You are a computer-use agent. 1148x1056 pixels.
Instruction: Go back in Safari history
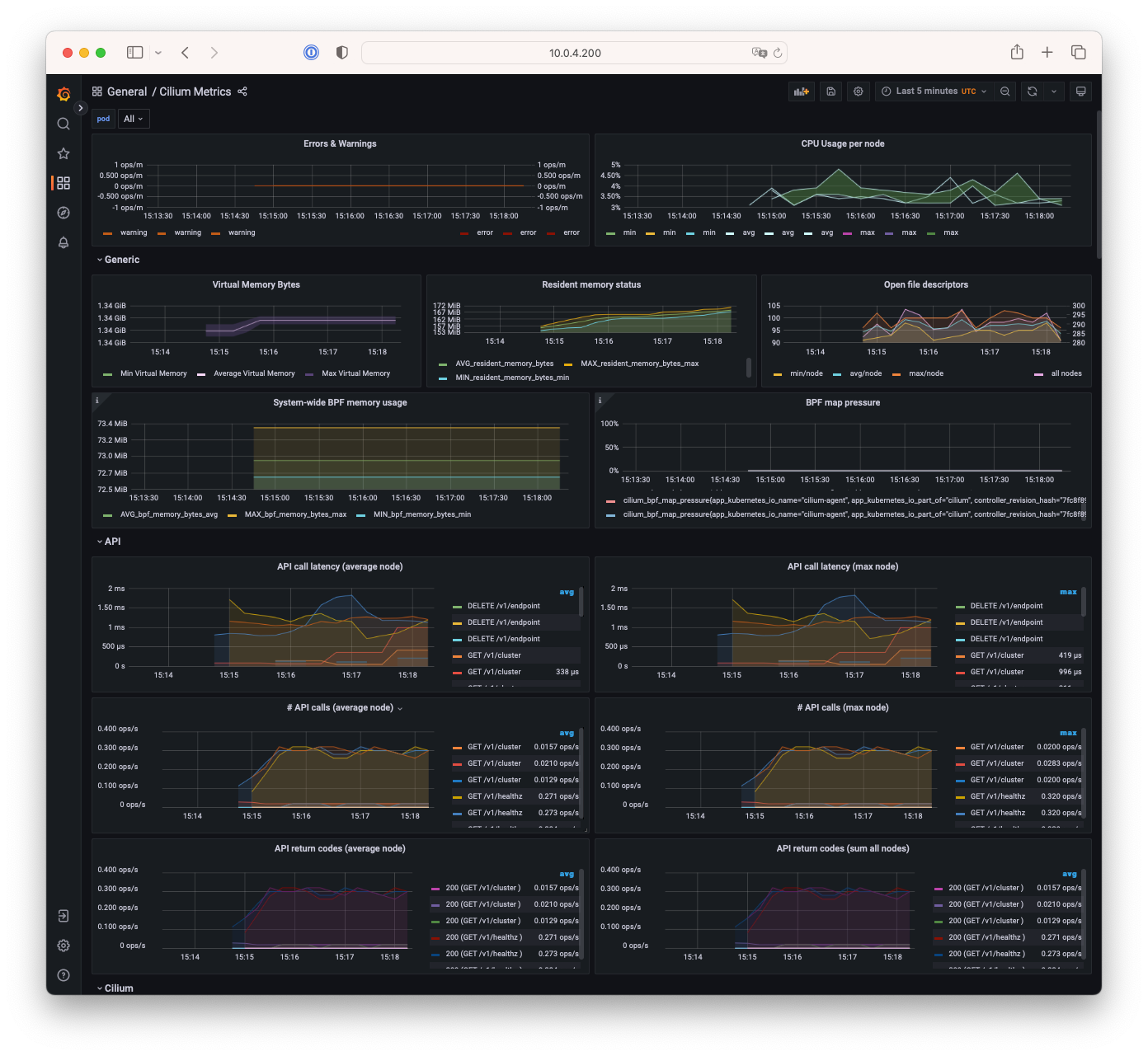tap(186, 53)
